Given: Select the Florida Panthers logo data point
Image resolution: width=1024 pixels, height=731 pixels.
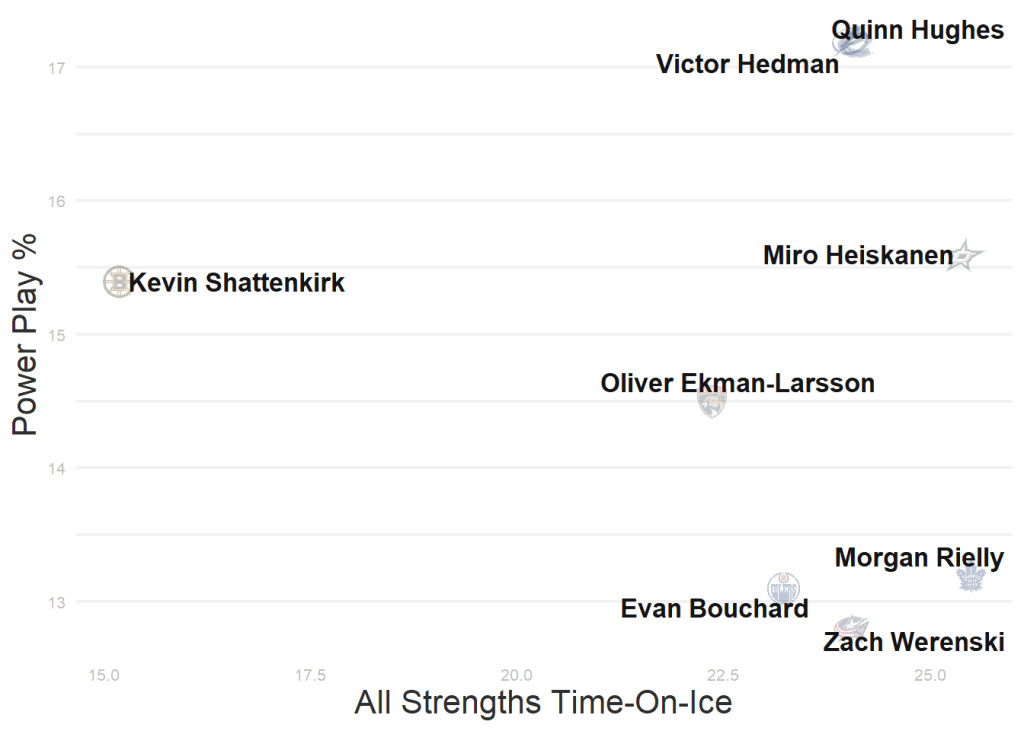Looking at the screenshot, I should coord(711,402).
